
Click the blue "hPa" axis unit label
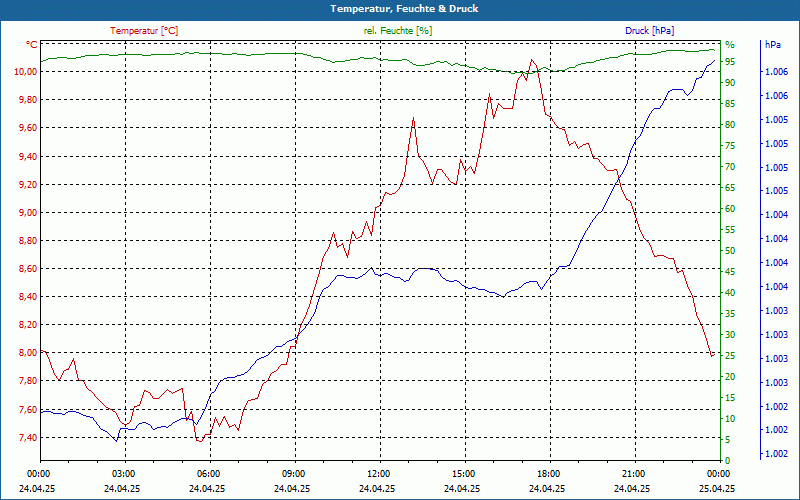pos(772,45)
